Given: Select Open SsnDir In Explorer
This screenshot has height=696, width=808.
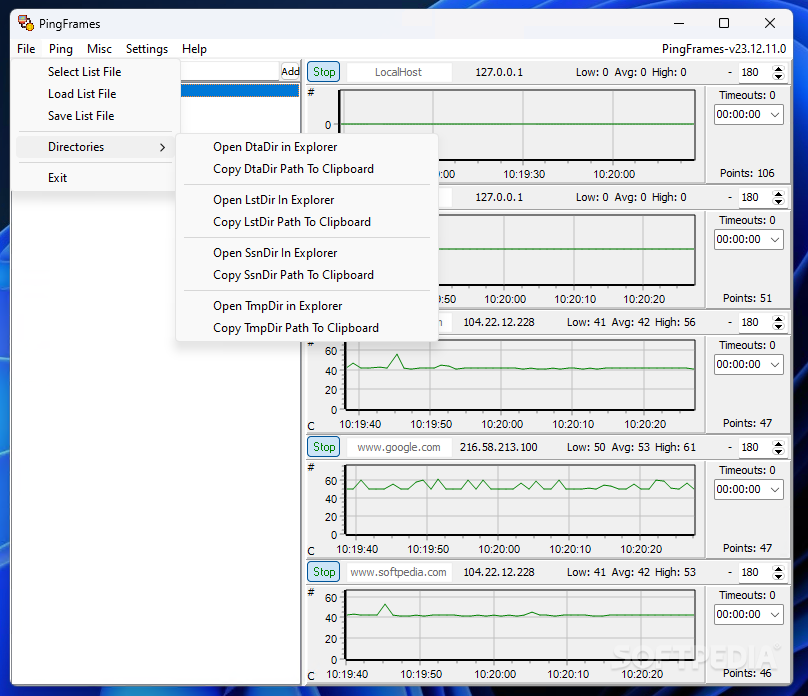Looking at the screenshot, I should [x=307, y=253].
